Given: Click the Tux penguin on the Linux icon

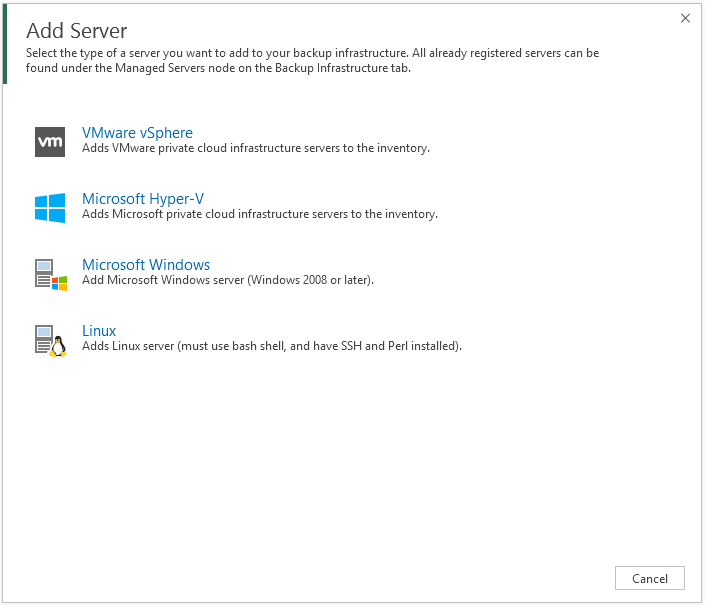Looking at the screenshot, I should 58,347.
